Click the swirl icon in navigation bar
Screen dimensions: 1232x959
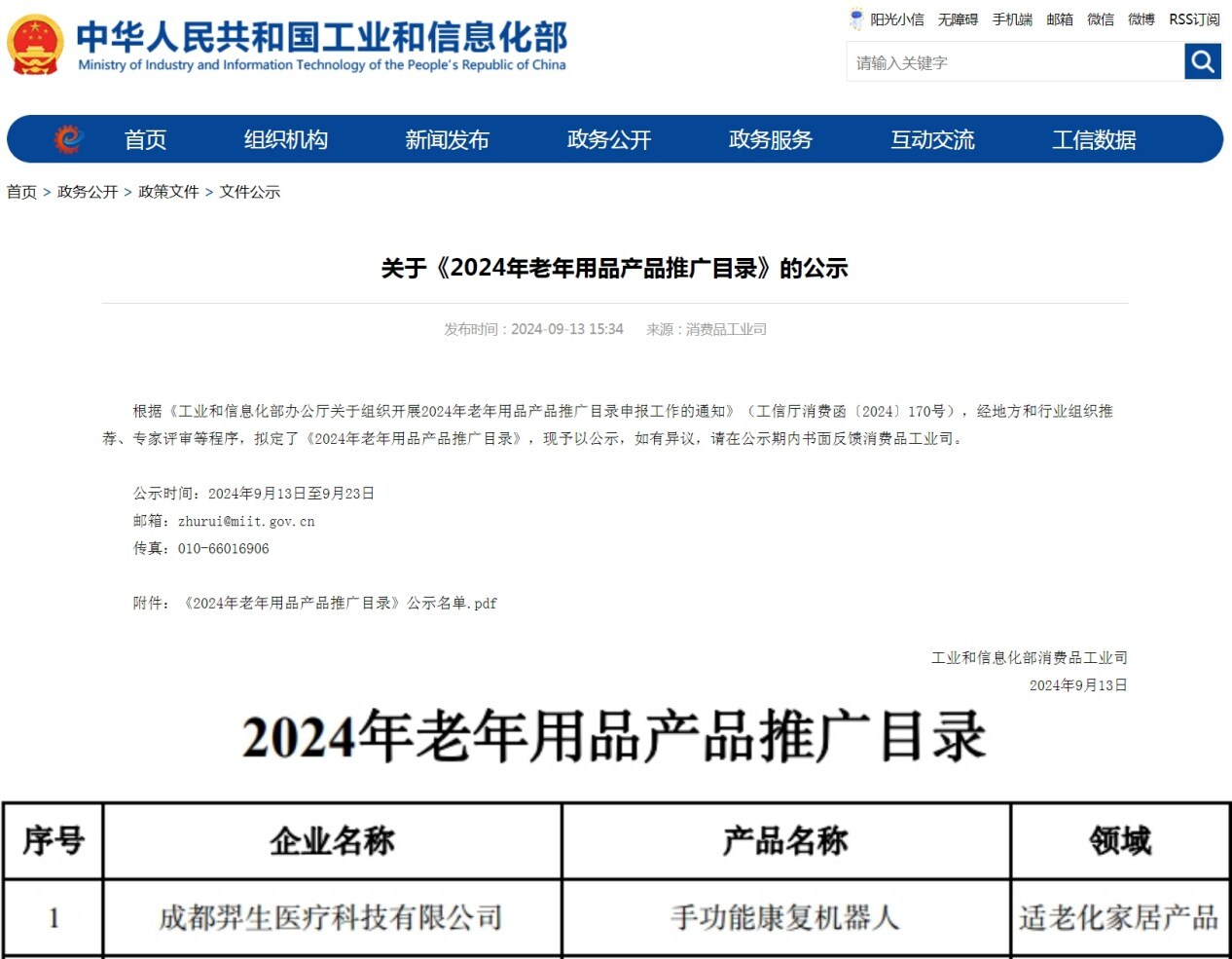(68, 139)
